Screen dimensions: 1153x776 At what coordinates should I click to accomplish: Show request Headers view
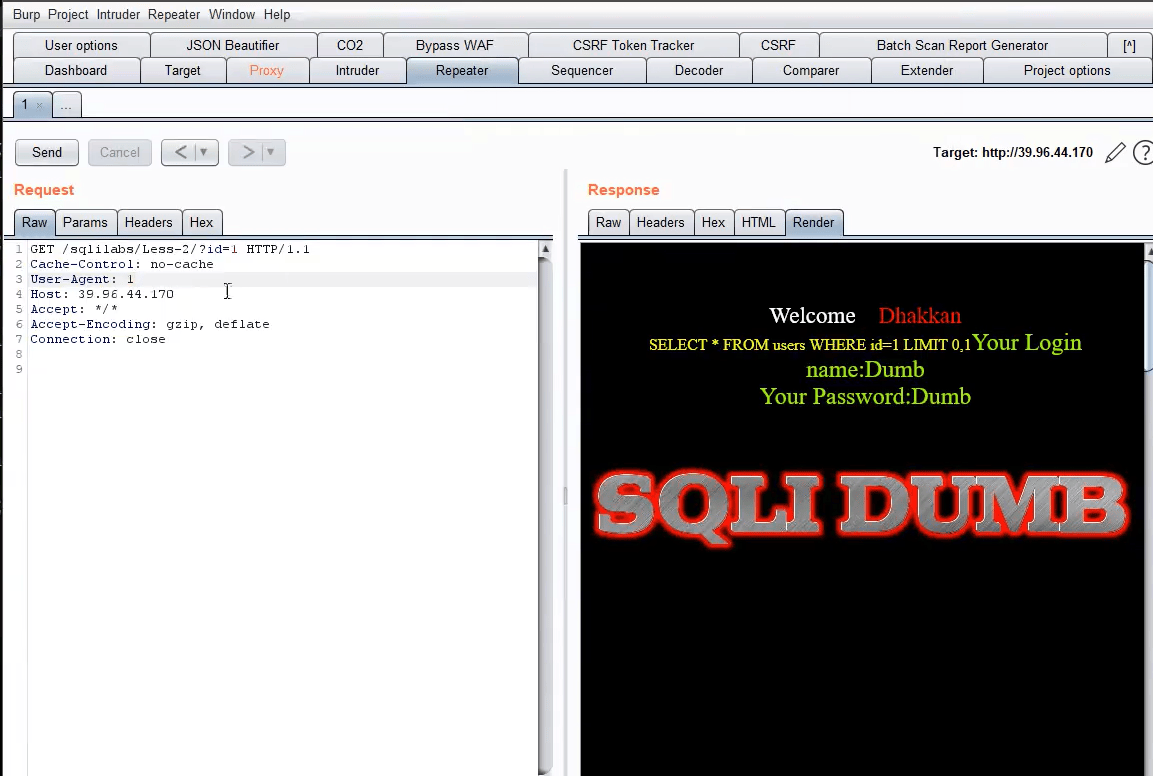tap(149, 222)
